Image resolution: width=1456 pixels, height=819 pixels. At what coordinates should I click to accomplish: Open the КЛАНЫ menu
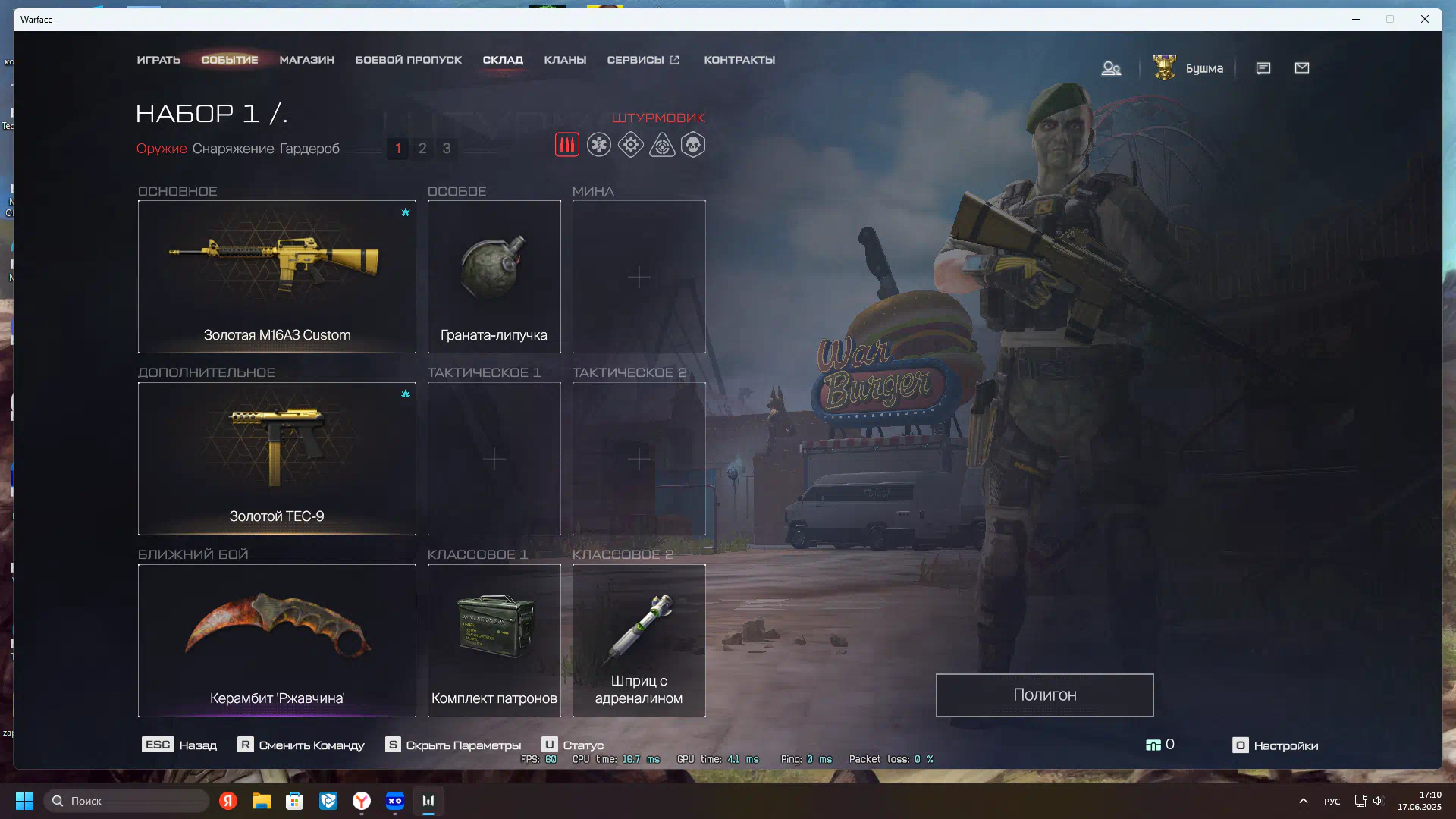click(565, 60)
